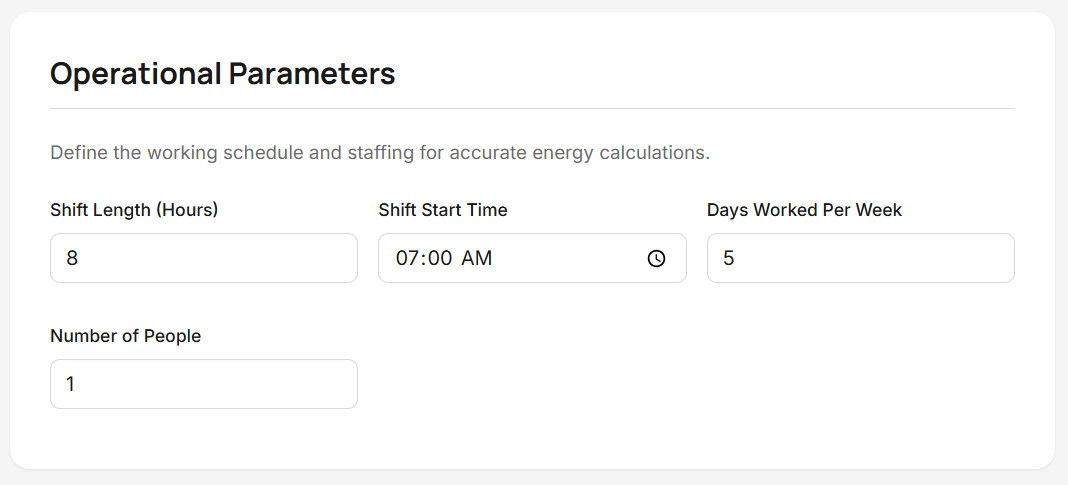Click the Operational Parameters heading
The width and height of the screenshot is (1068, 485).
click(x=223, y=74)
